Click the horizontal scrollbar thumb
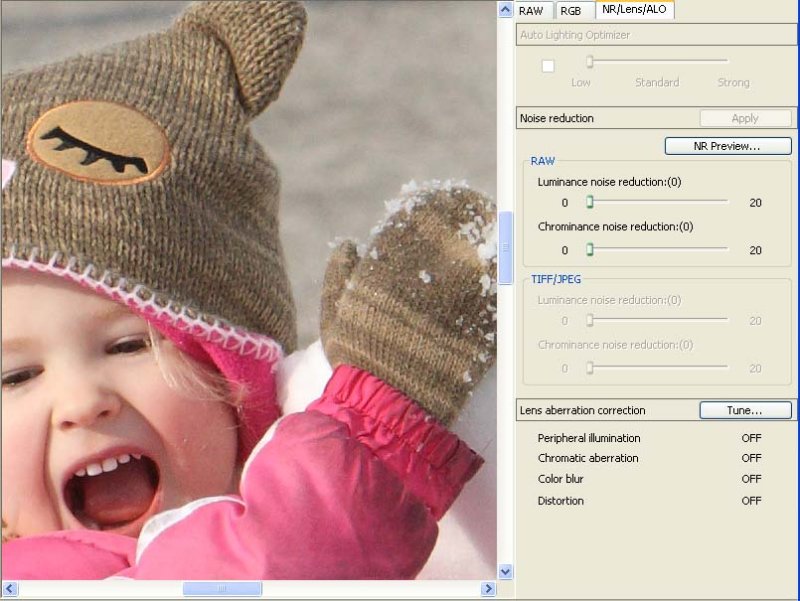Screen dimensions: 800x601 click(x=222, y=589)
